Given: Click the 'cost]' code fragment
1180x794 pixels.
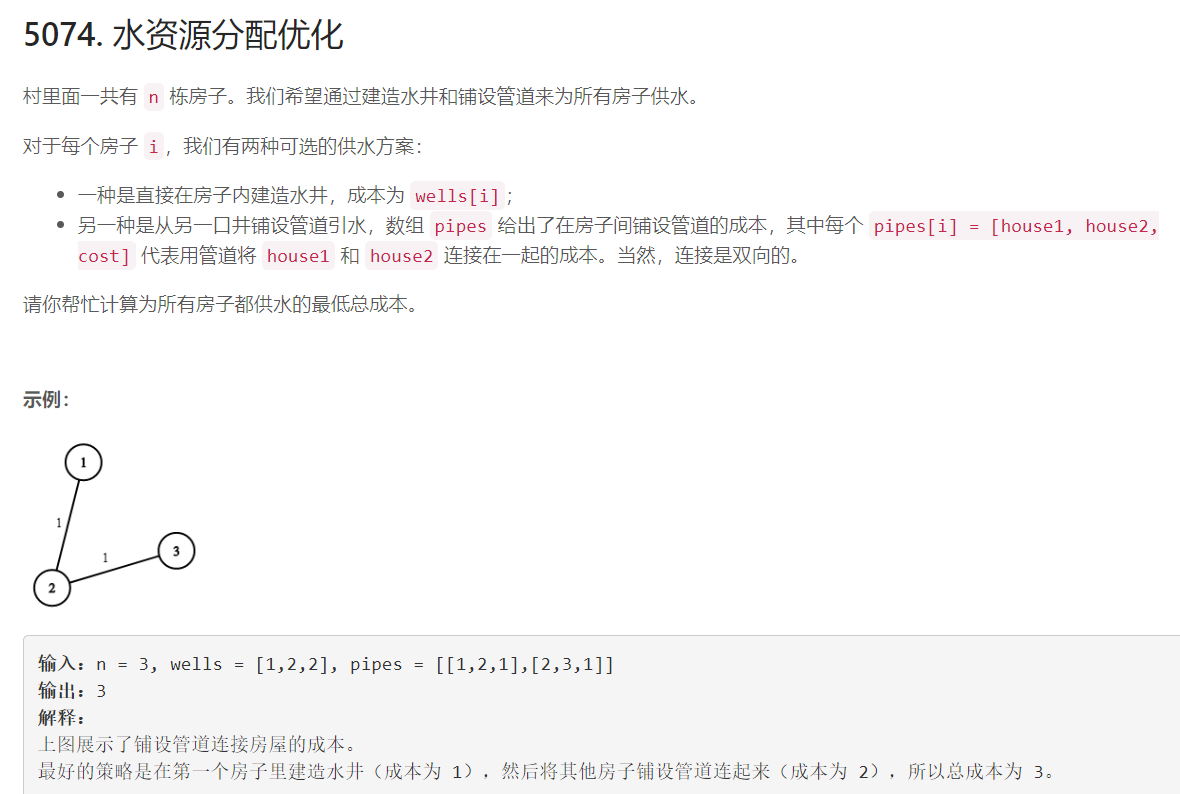Looking at the screenshot, I should point(105,257).
